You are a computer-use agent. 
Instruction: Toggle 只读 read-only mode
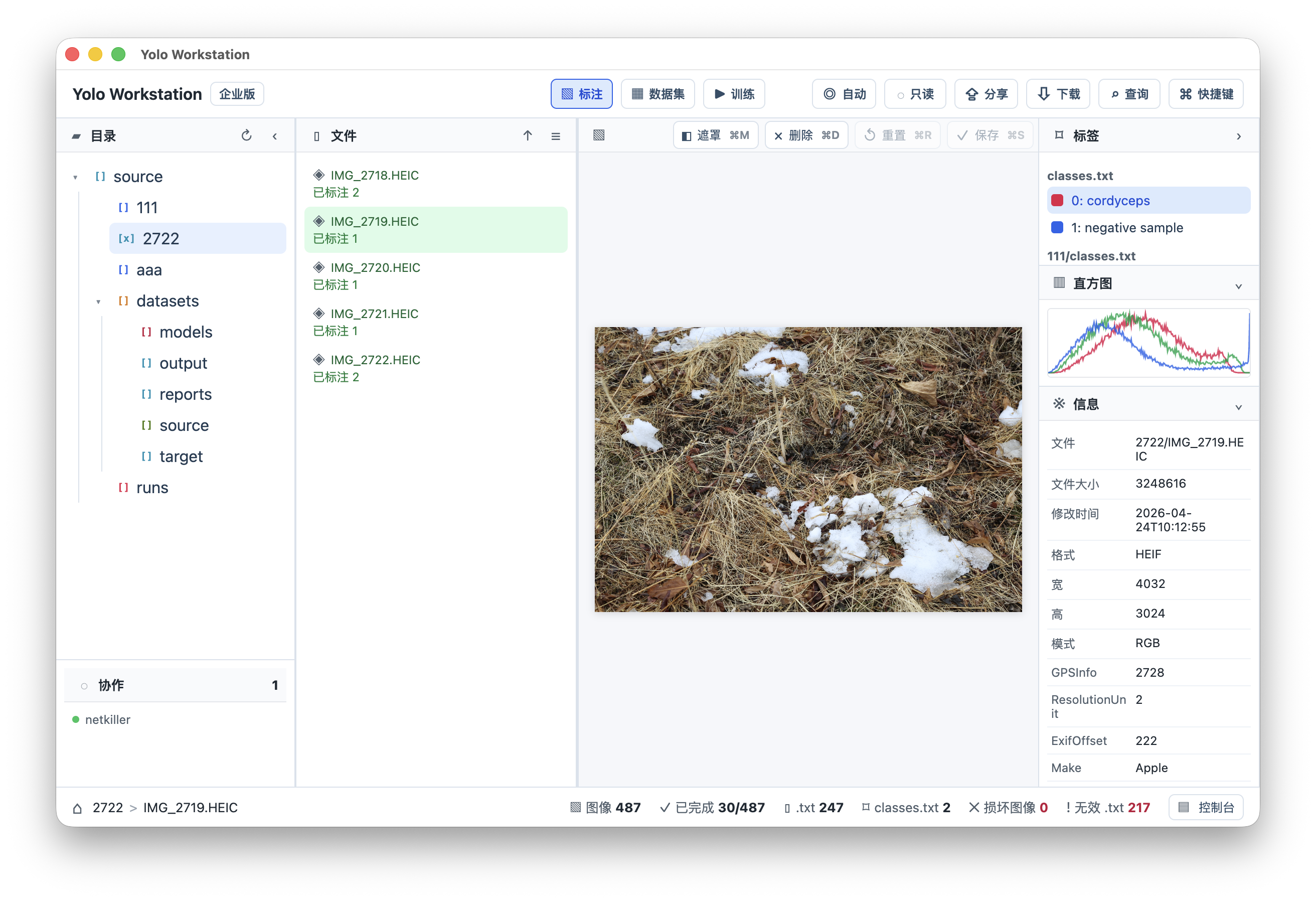914,94
